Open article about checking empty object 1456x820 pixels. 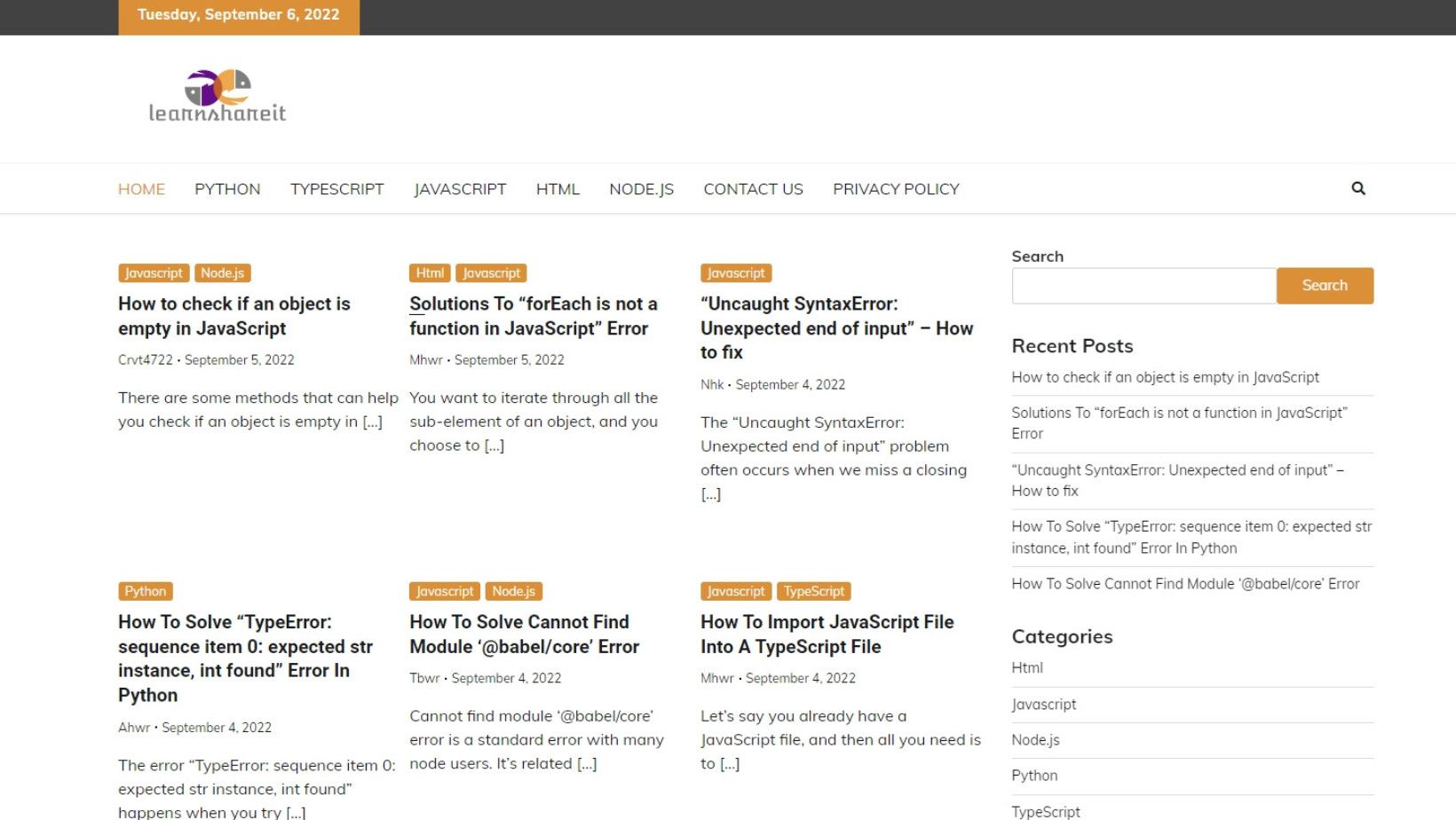pos(233,316)
